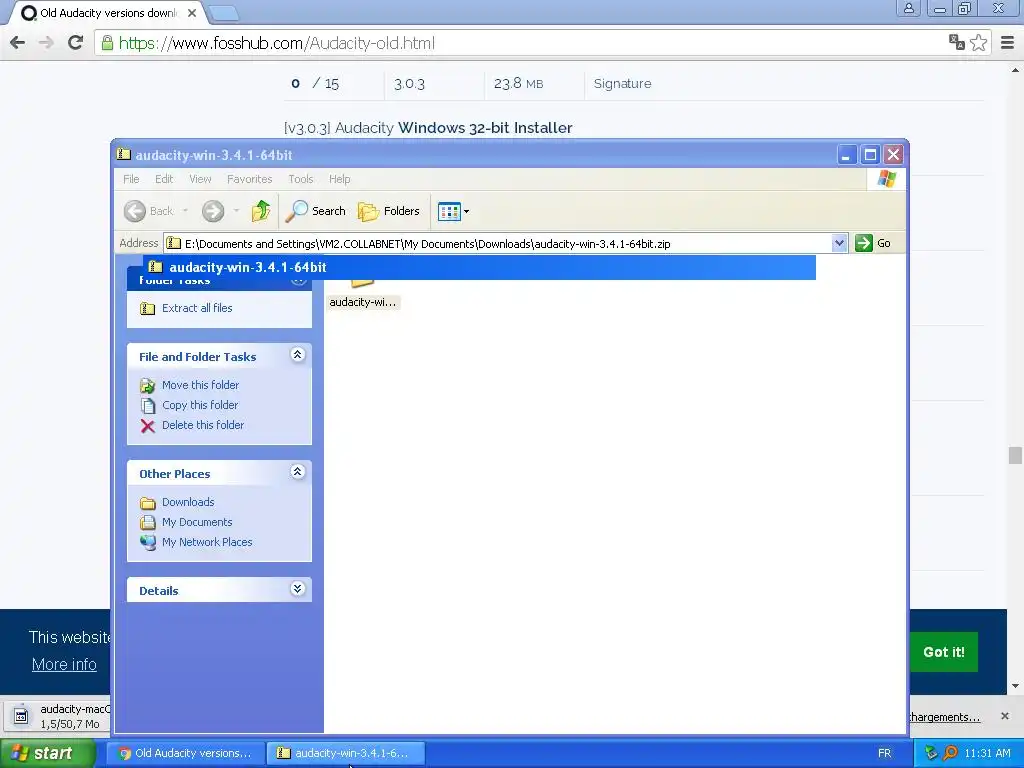1024x768 pixels.
Task: Expand the Address bar dropdown arrow
Action: pos(839,244)
